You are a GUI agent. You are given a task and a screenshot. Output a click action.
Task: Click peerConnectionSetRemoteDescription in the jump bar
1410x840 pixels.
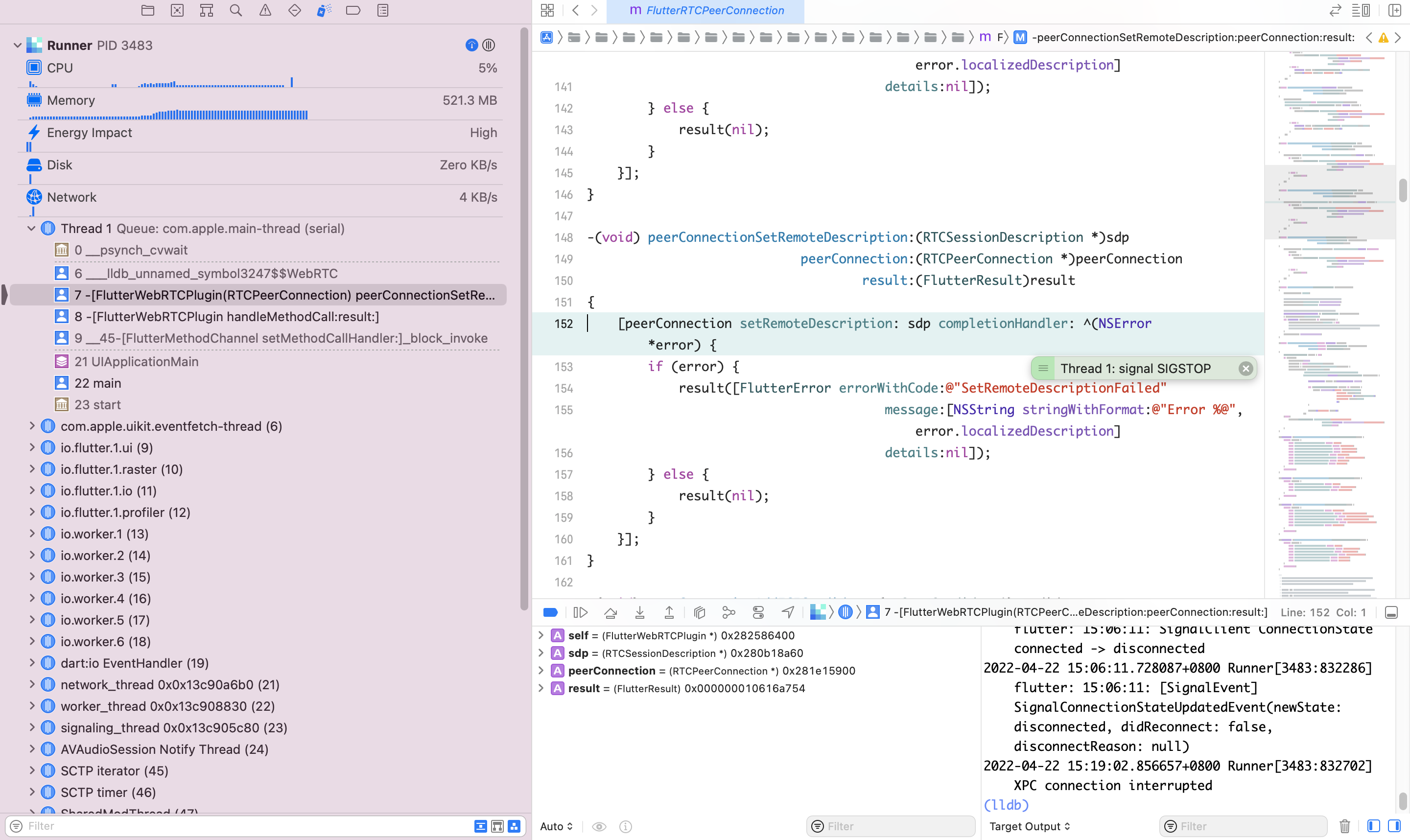pyautogui.click(x=1189, y=37)
